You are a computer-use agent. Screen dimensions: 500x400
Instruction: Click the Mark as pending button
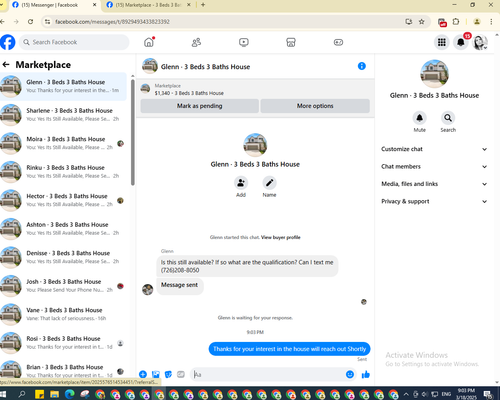tap(199, 106)
